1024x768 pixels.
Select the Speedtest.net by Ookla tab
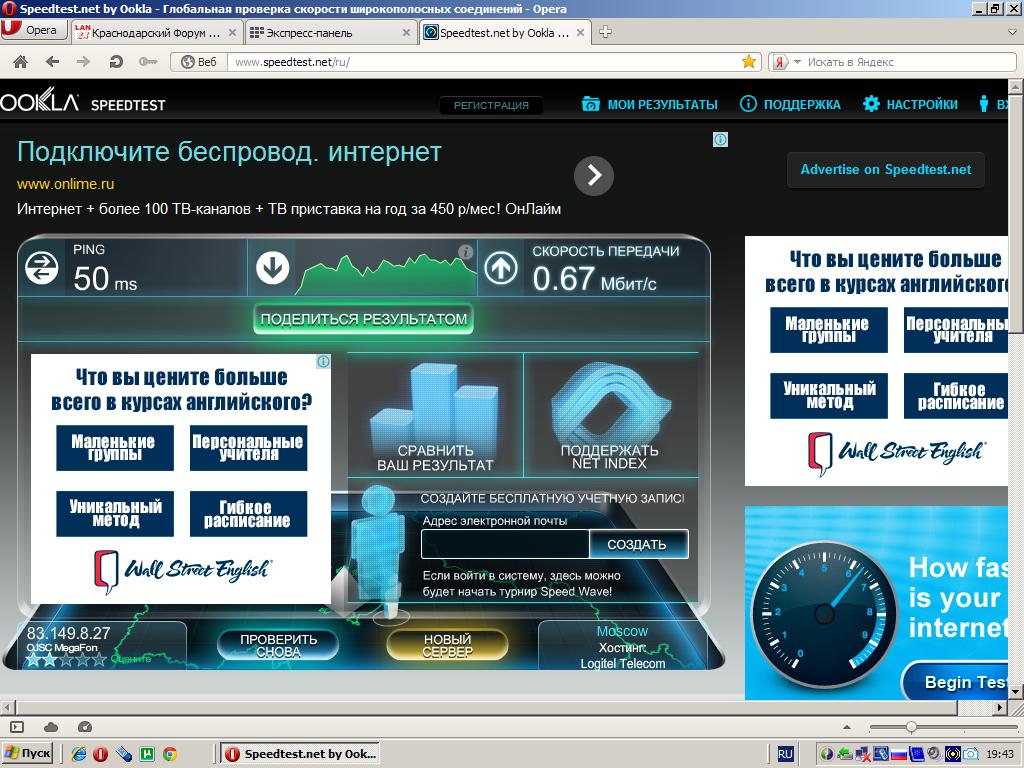(x=504, y=33)
